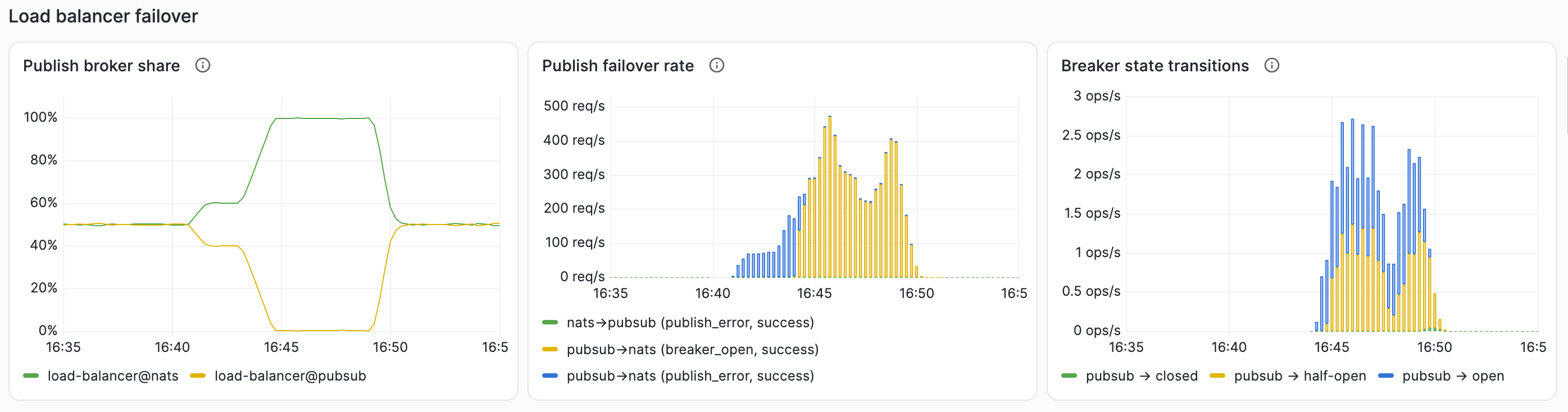Viewport: 1568px width, 412px height.
Task: Click the 2.5 ops/s axis label
Action: coord(1091,135)
